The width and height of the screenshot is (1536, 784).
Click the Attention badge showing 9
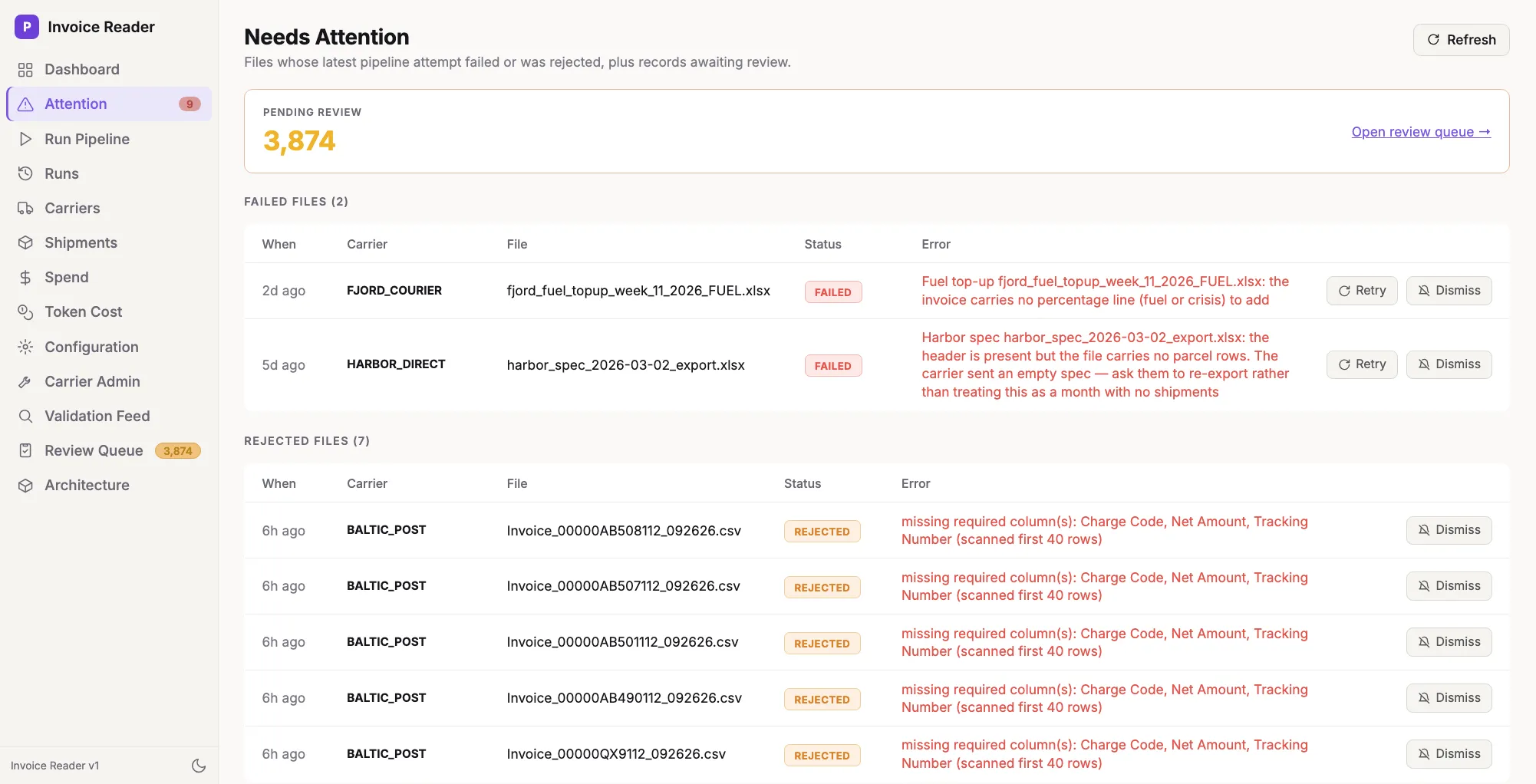[x=190, y=104]
